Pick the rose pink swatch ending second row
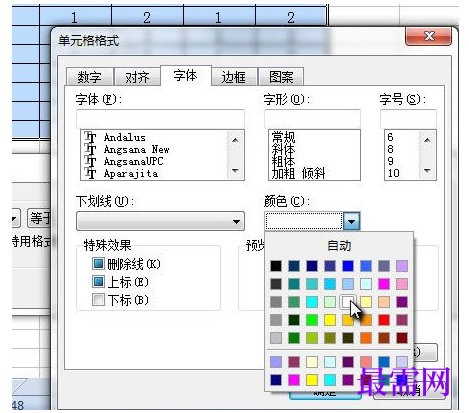The width and height of the screenshot is (469, 413). coord(402,284)
